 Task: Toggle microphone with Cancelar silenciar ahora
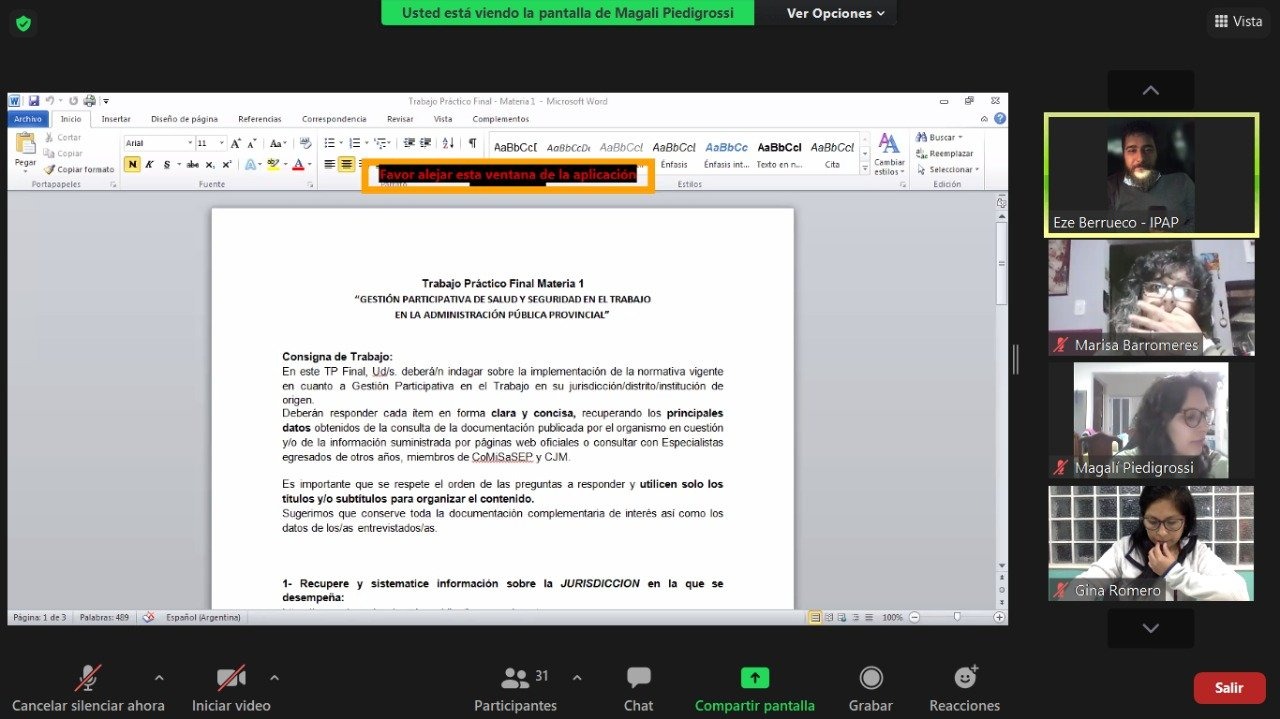[x=88, y=679]
